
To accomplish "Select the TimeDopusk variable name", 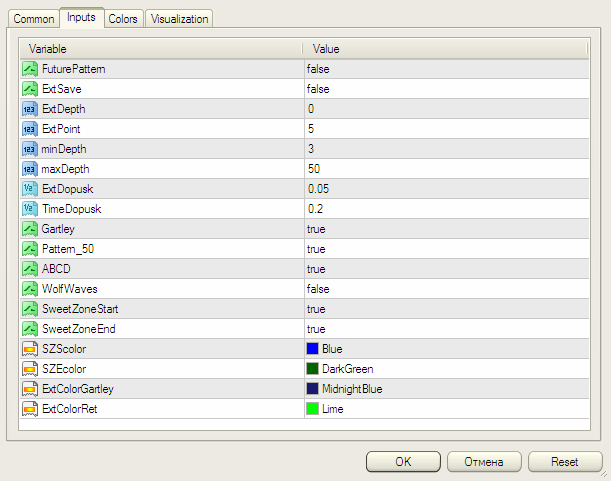I will [x=72, y=209].
